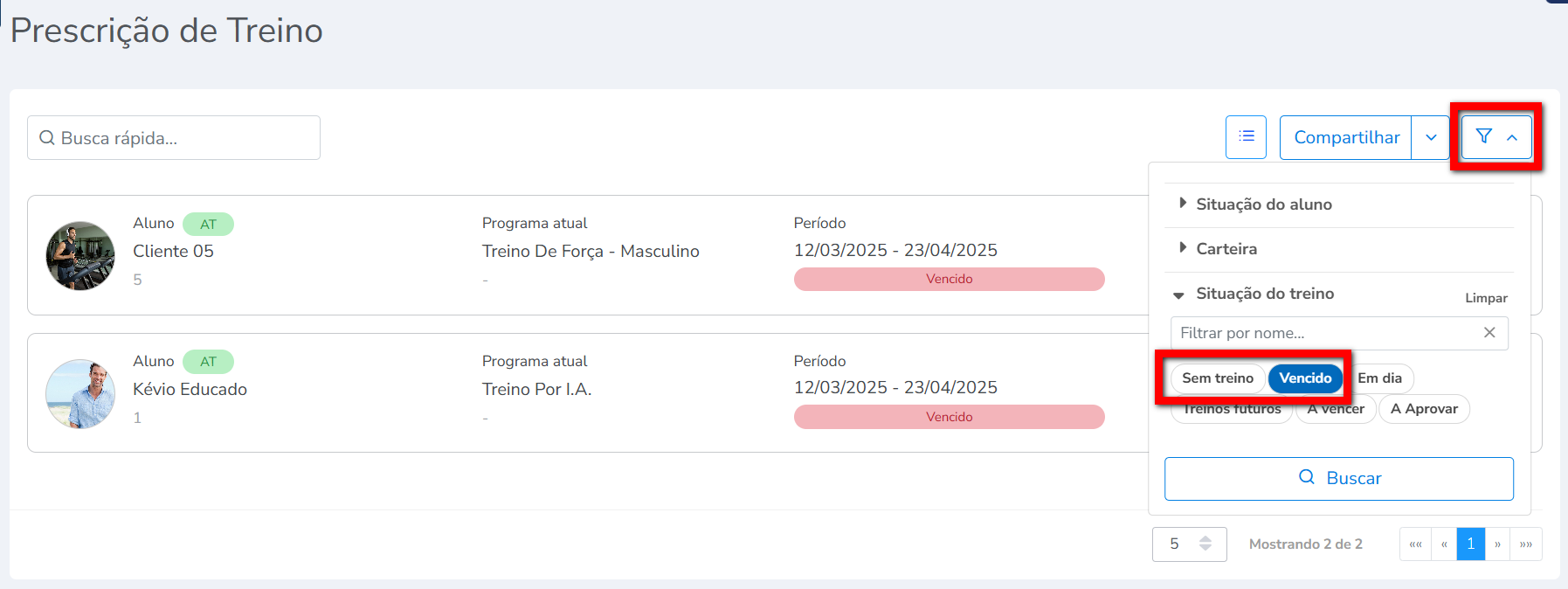Toggle the A Aprovar filter chip
This screenshot has width=1568, height=589.
pyautogui.click(x=1424, y=409)
